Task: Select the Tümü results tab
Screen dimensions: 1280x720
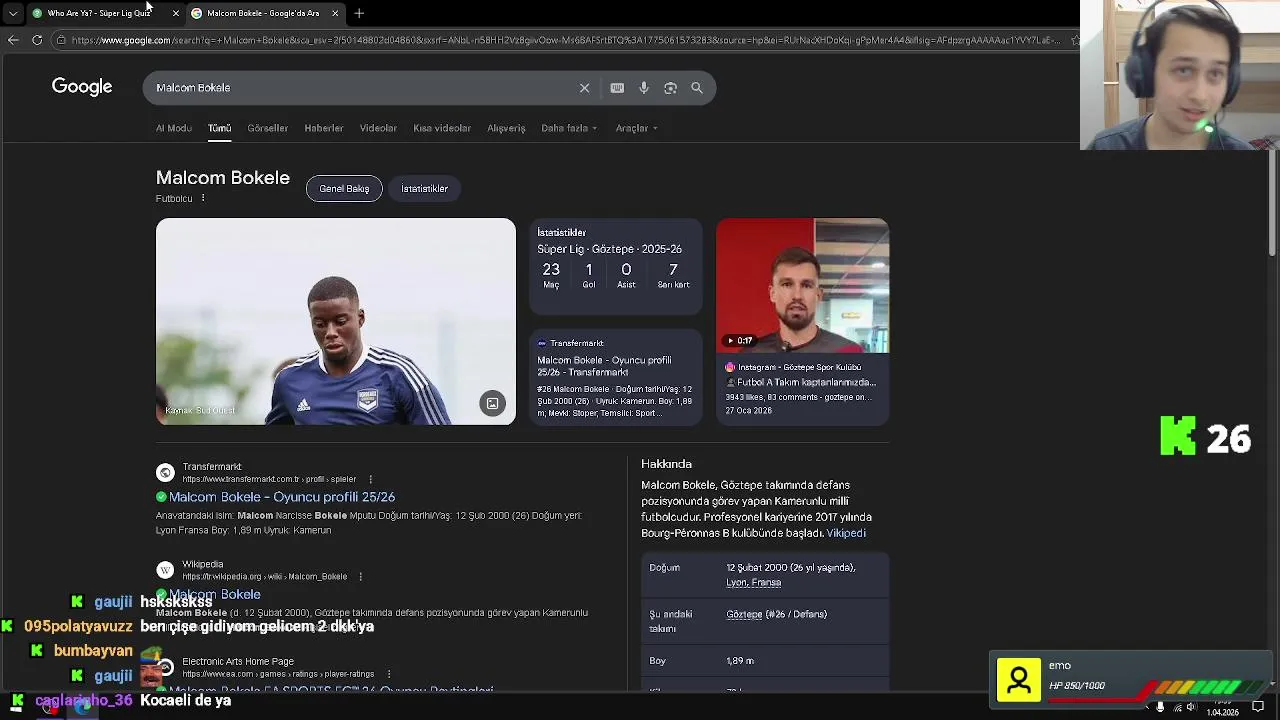Action: (219, 128)
